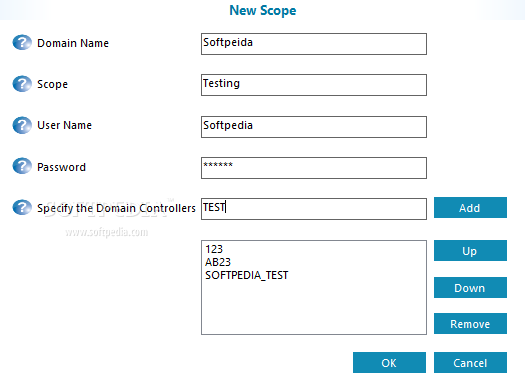
Task: Click the Domain Controllers entry box
Action: [x=314, y=209]
